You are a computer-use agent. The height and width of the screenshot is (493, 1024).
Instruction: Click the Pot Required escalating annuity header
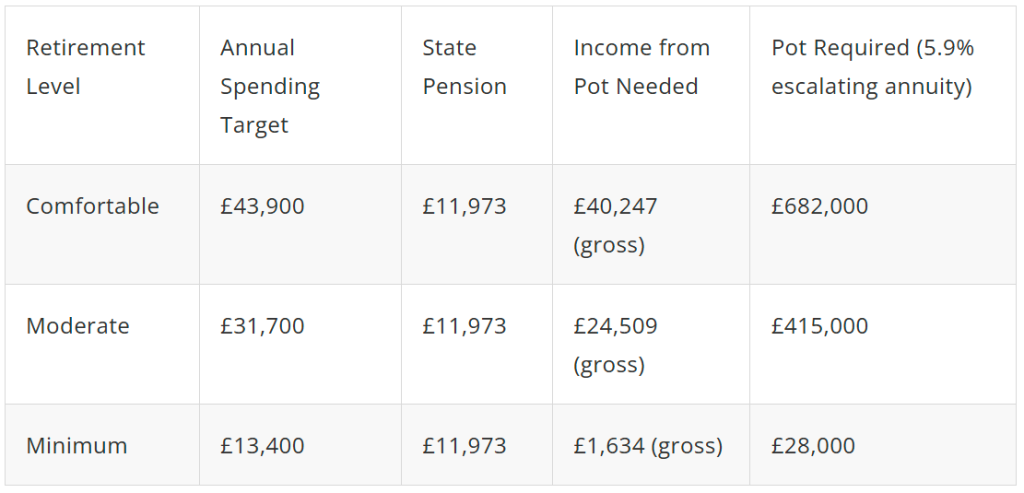coord(872,67)
